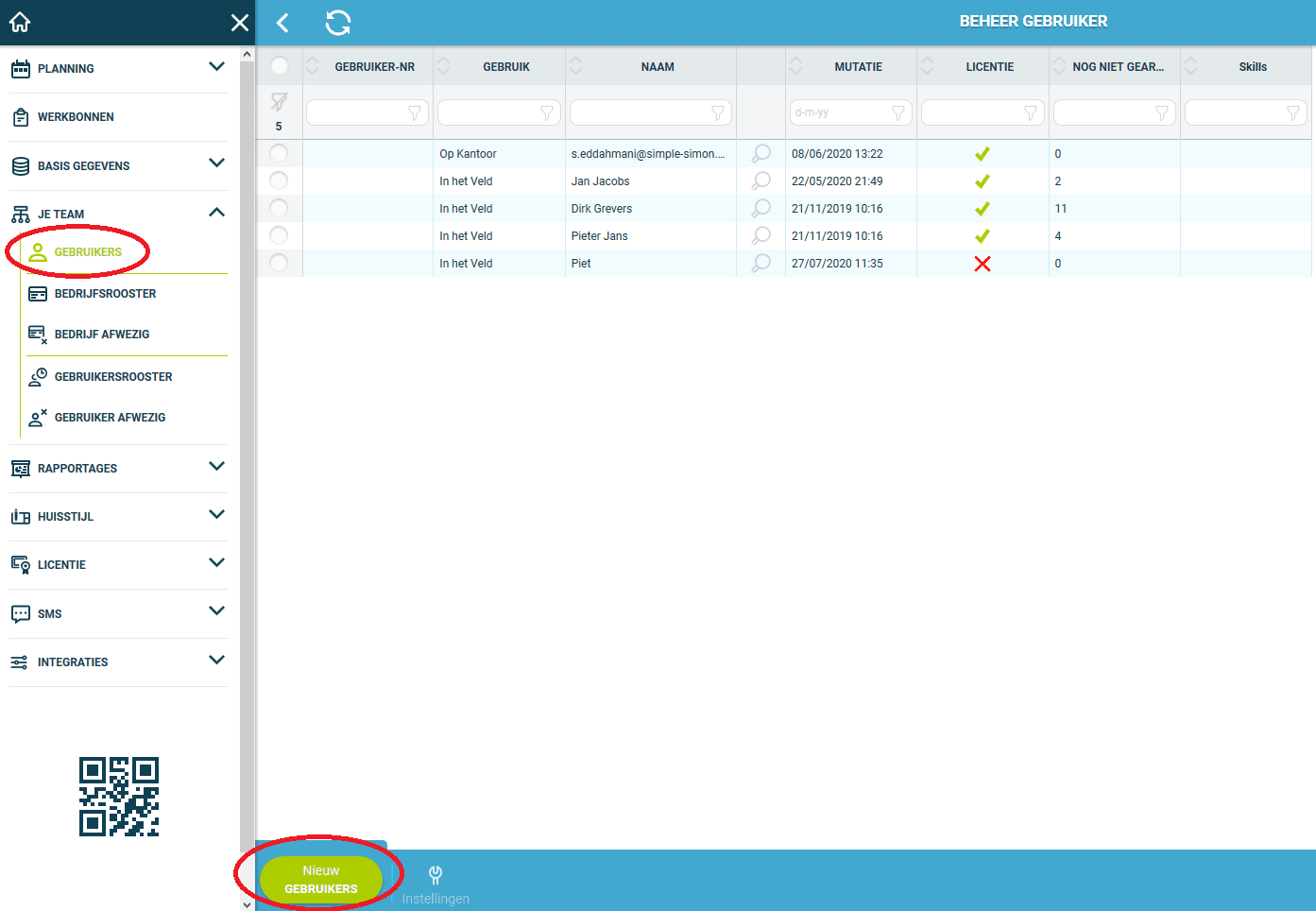Open Gebruikers under Je Team
This screenshot has height=911, width=1316.
pos(88,252)
